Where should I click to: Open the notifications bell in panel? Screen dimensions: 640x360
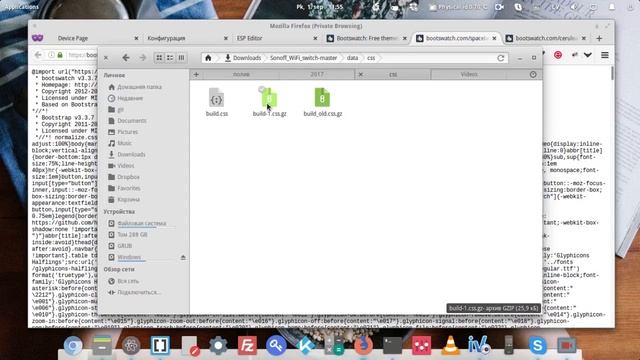pos(612,7)
